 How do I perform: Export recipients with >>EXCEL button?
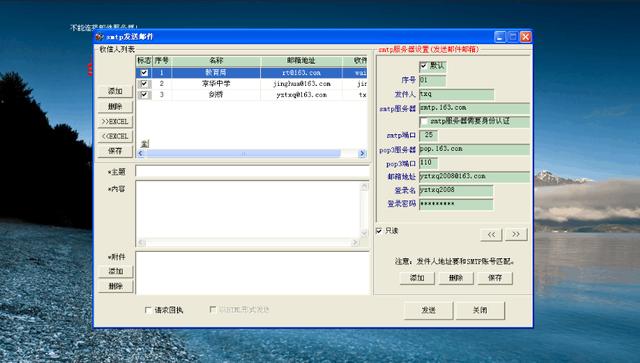click(115, 121)
